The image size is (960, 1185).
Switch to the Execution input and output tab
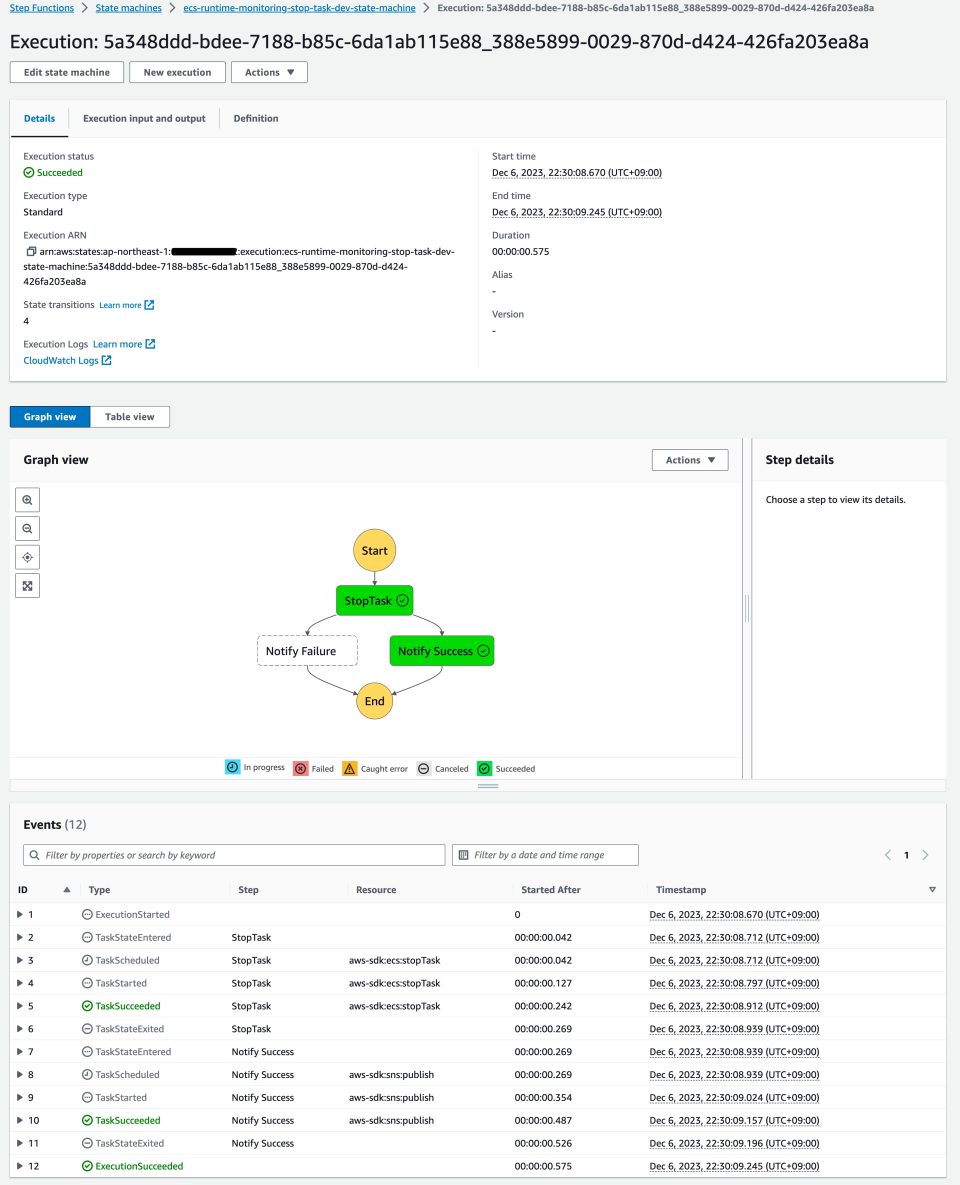point(143,118)
